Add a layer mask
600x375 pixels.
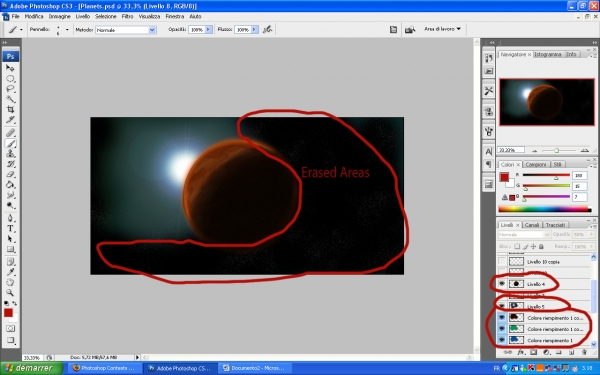point(533,352)
